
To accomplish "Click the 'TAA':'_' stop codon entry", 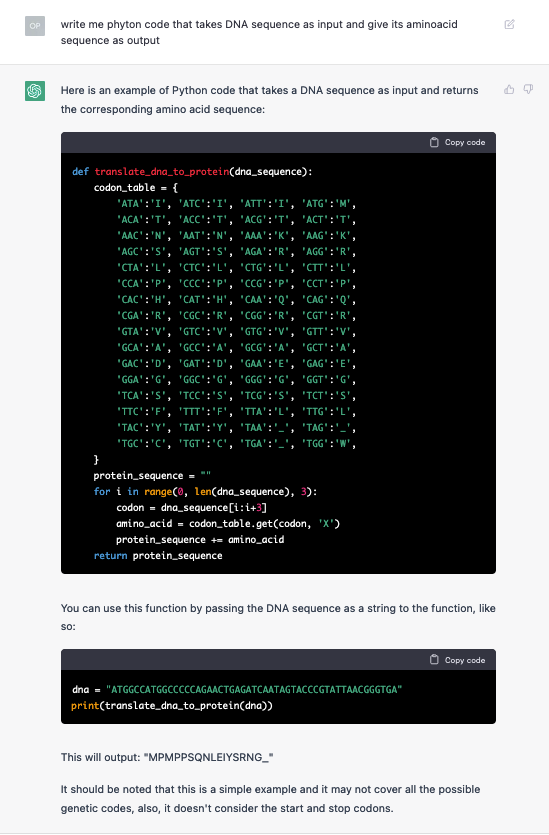I will pos(265,427).
